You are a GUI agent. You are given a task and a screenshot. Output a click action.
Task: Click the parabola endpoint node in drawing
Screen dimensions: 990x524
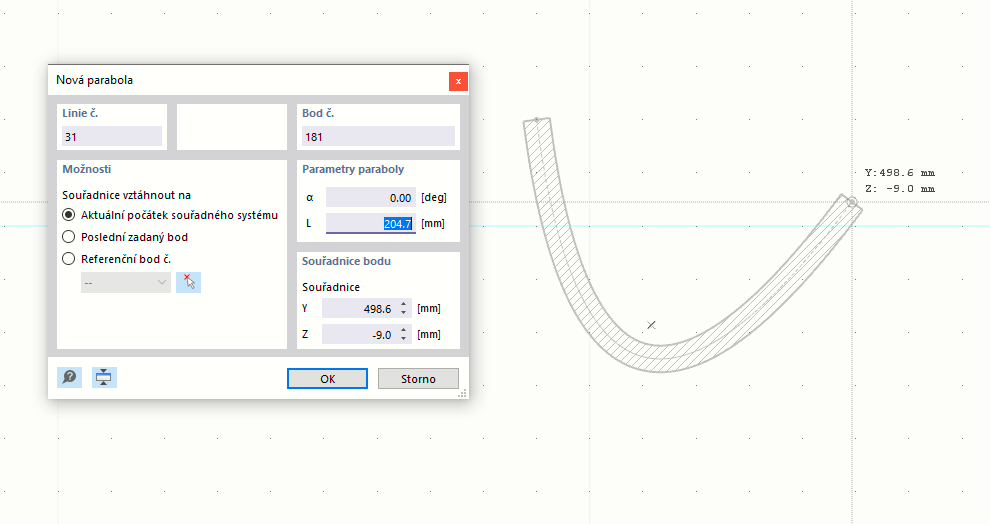click(852, 202)
